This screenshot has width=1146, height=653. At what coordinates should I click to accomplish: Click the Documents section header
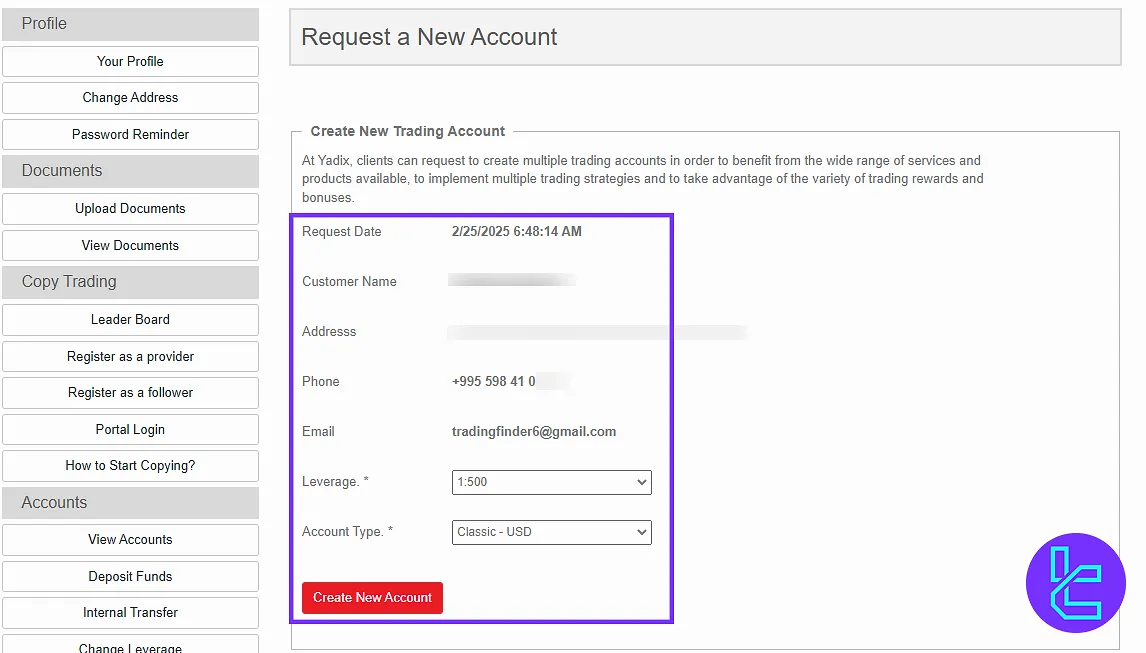point(130,171)
